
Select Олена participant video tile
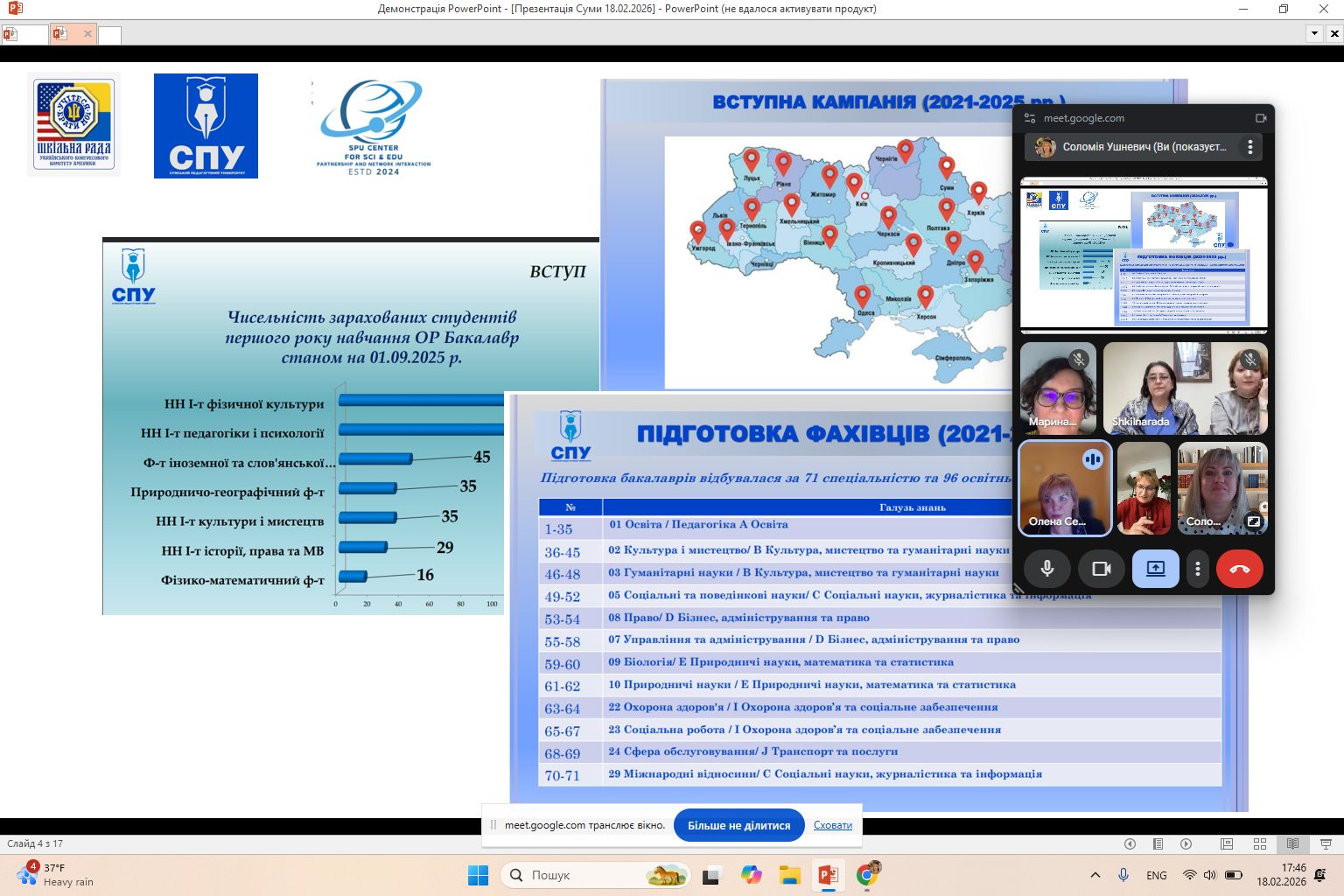pos(1065,487)
